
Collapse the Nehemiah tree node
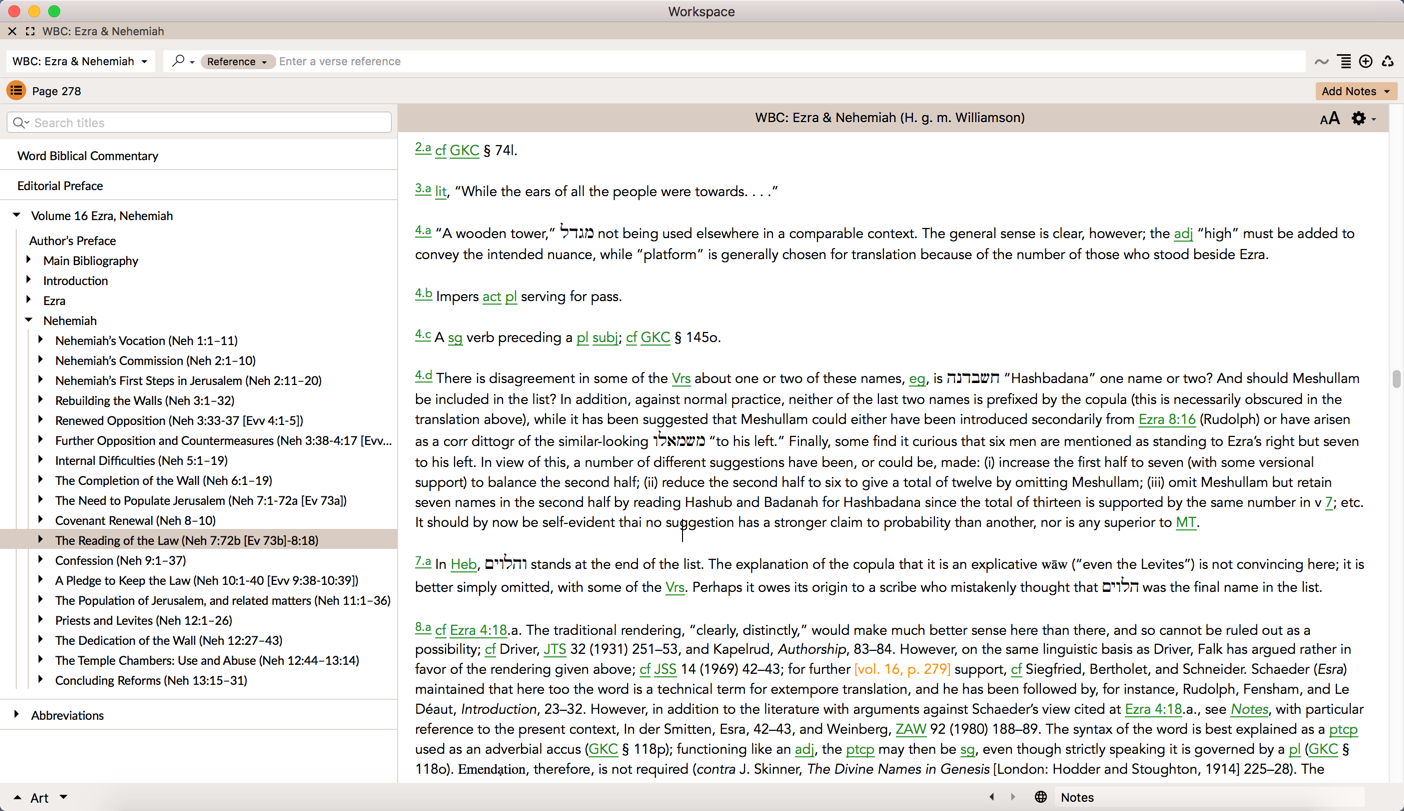pos(29,320)
